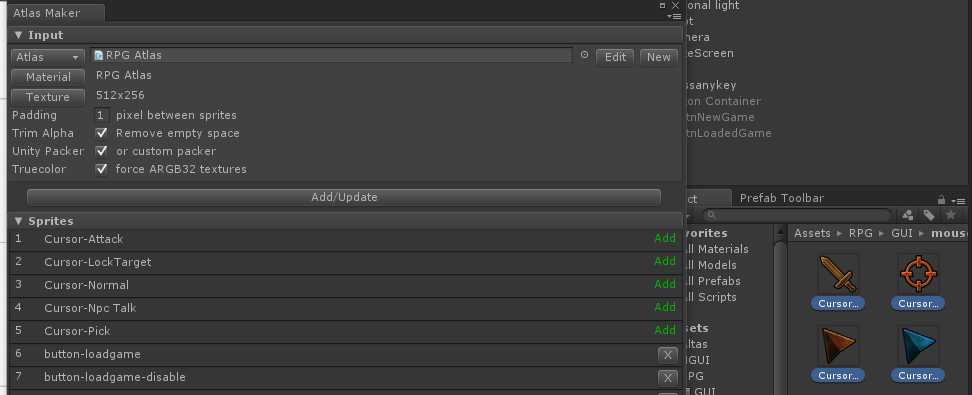Screen dimensions: 972x395
Task: Click the RPG breadcrumb in Project panel
Action: click(860, 233)
